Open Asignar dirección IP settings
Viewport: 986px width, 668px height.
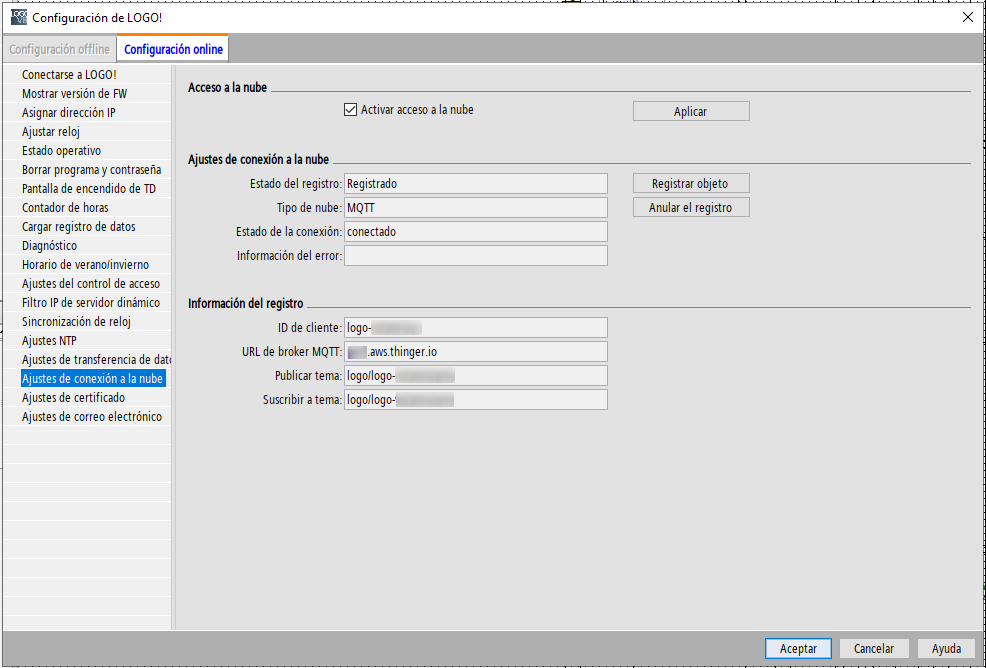(x=69, y=113)
